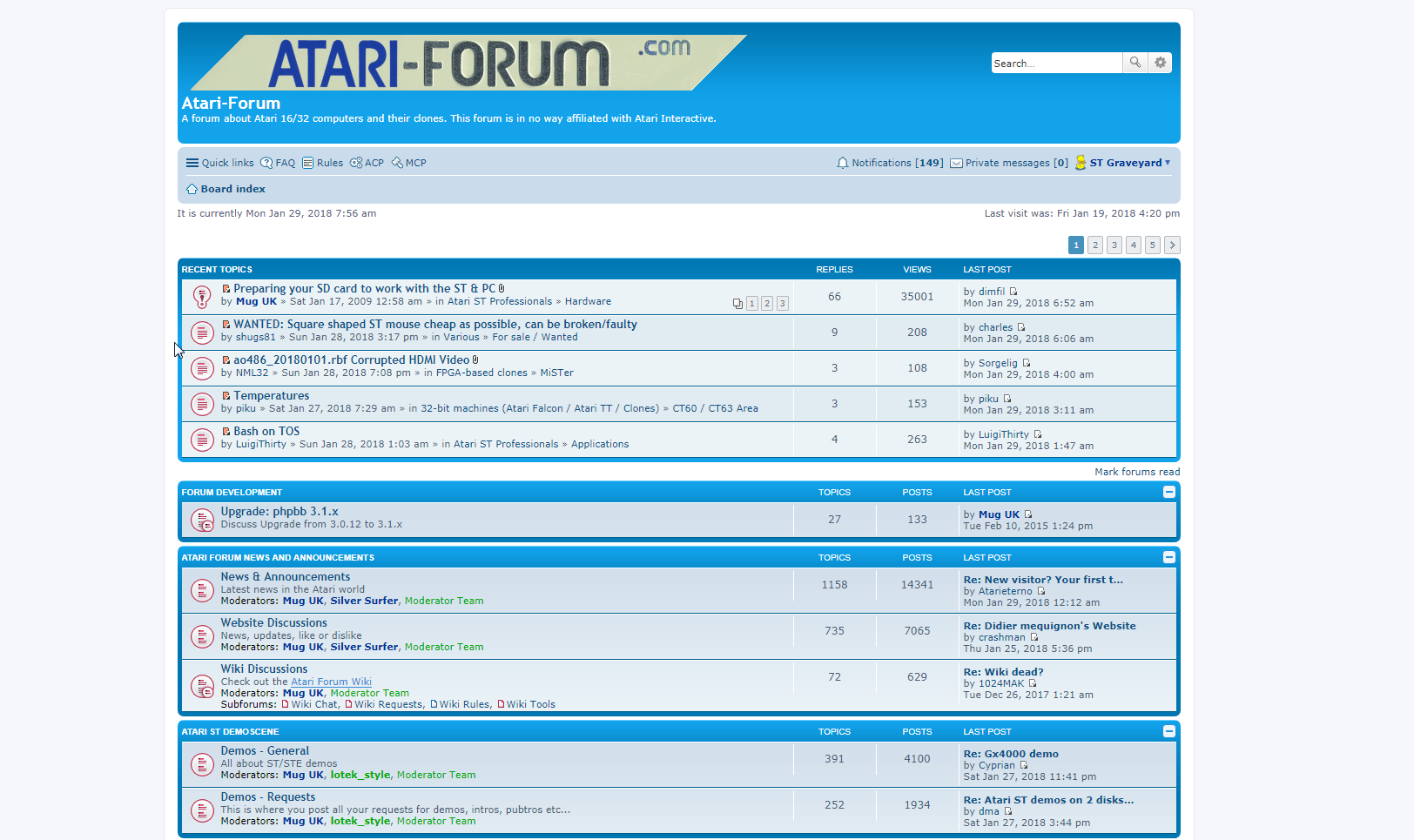
Task: Click into the Search input field
Action: [x=1055, y=63]
